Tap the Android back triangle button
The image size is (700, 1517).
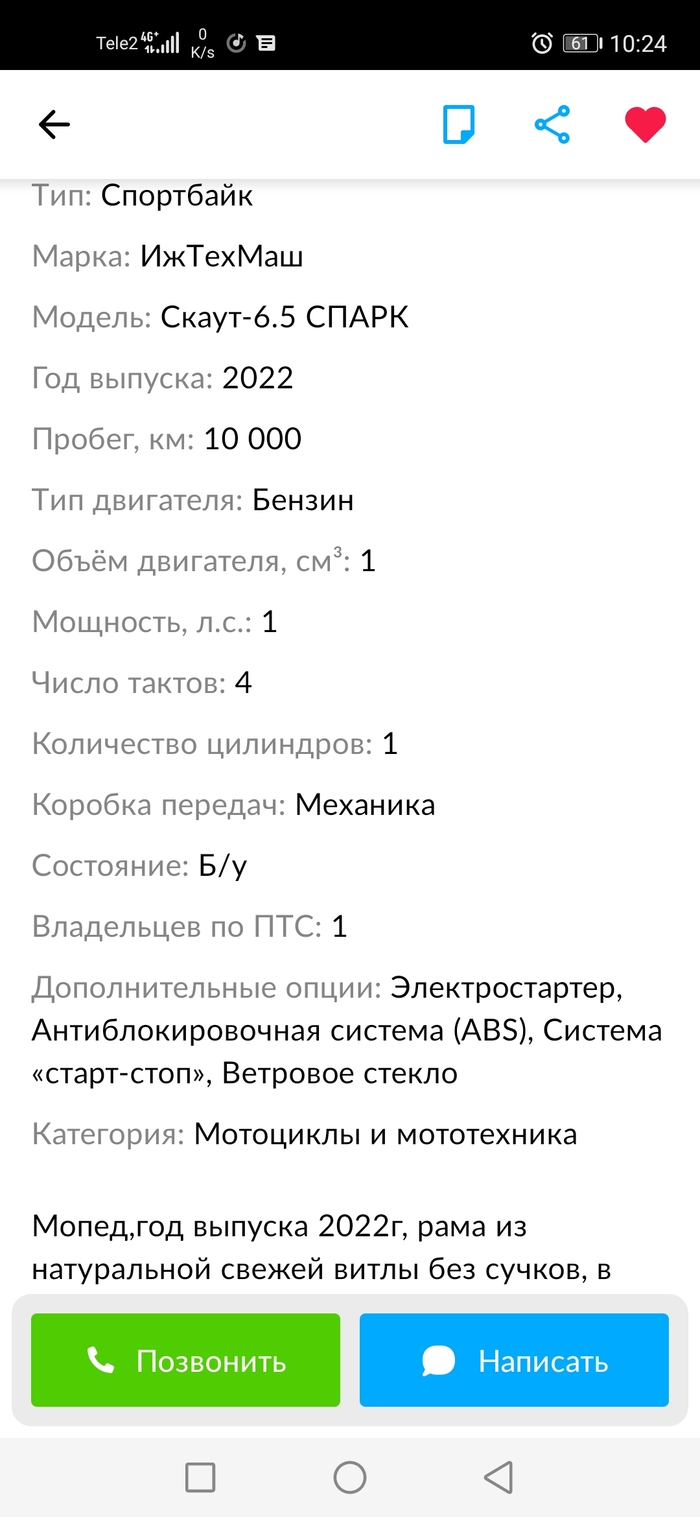pyautogui.click(x=498, y=1477)
